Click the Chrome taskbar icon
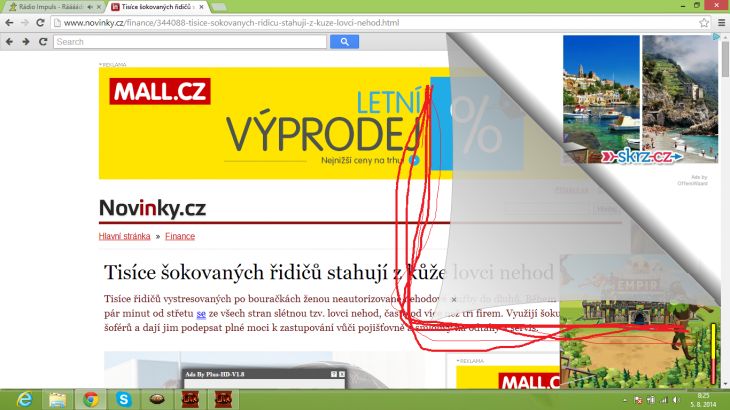Screen dimensions: 730x410 (x=91, y=399)
